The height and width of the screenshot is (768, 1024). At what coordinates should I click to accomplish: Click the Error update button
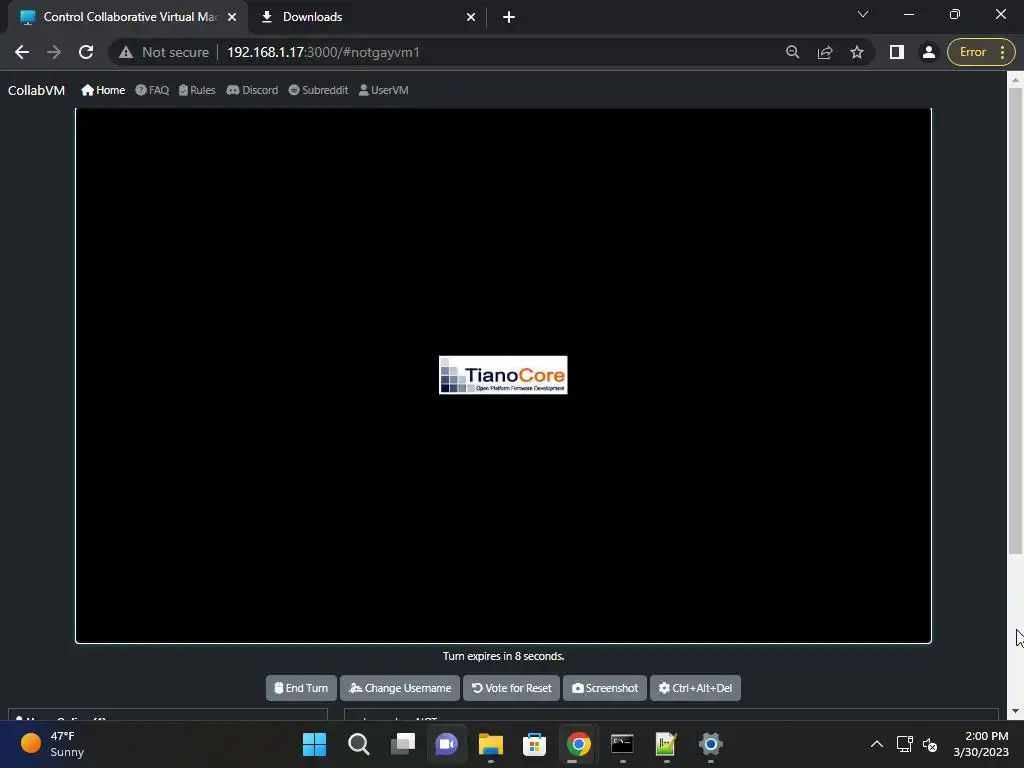pyautogui.click(x=971, y=52)
